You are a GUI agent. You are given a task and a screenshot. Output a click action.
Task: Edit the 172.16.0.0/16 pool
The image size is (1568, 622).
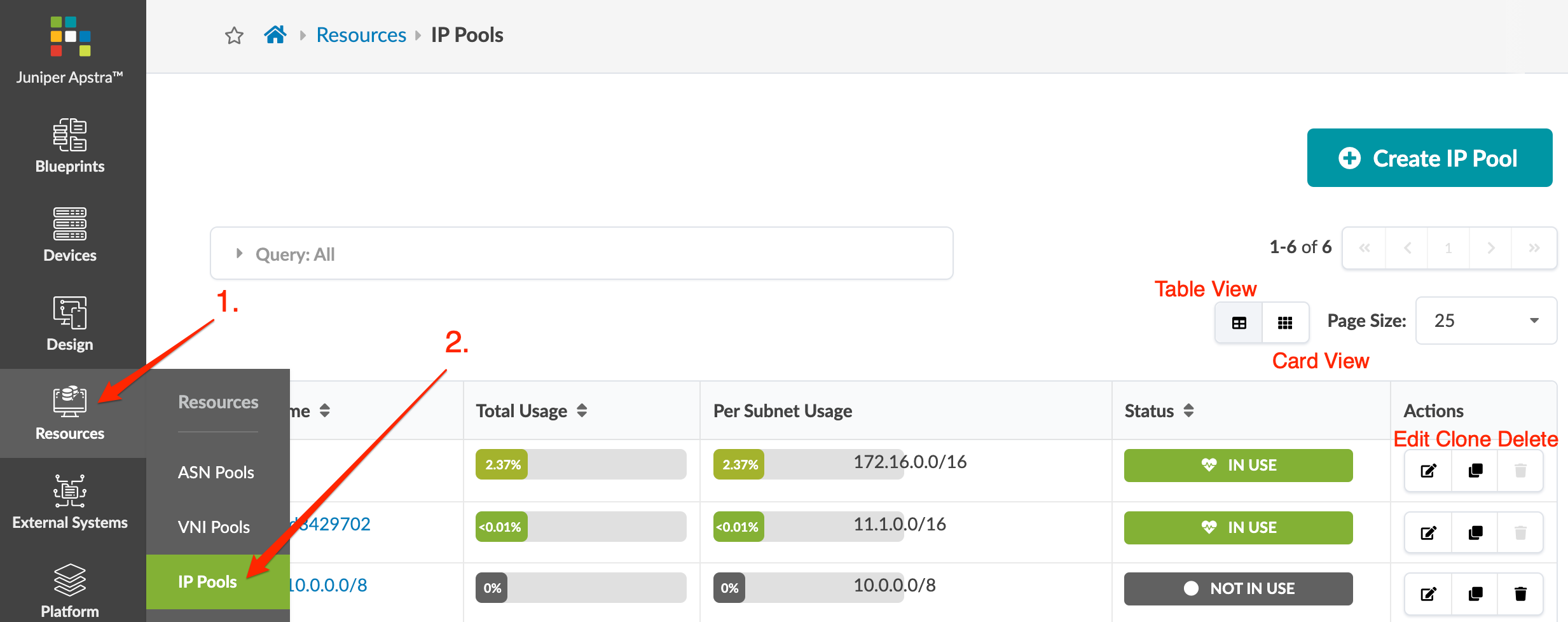pos(1428,471)
